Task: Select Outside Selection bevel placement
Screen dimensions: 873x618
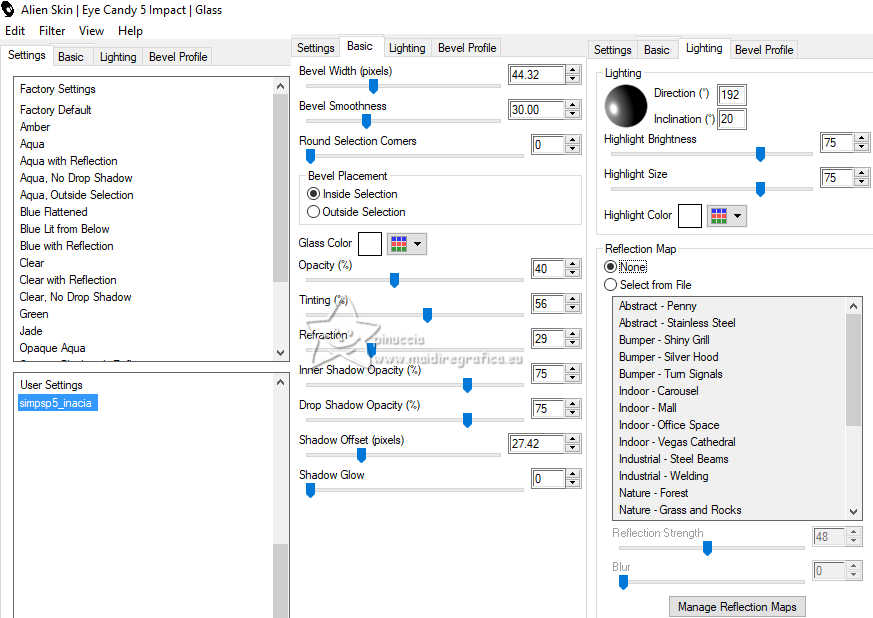Action: [x=356, y=212]
